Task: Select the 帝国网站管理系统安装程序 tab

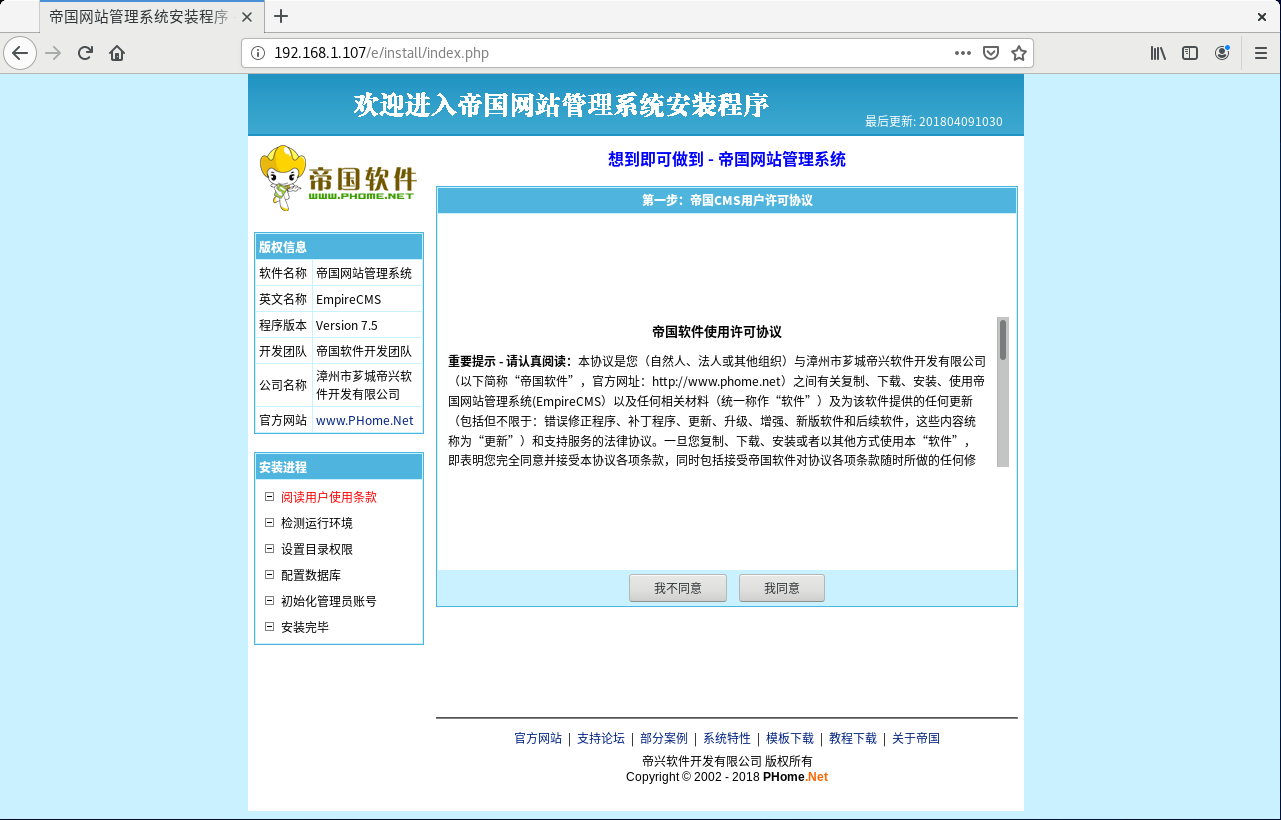Action: (x=152, y=16)
